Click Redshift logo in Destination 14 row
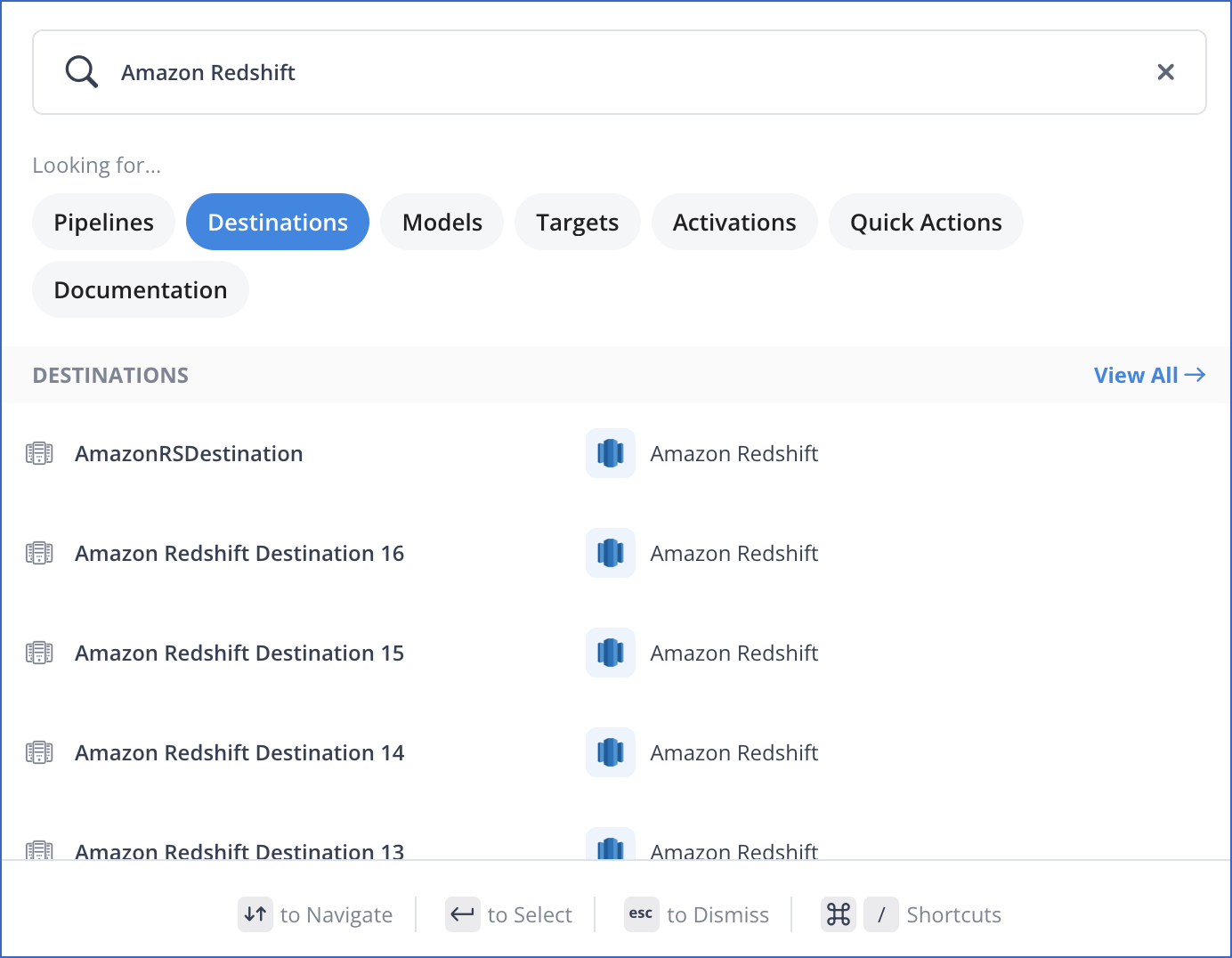This screenshot has width=1232, height=958. (611, 752)
